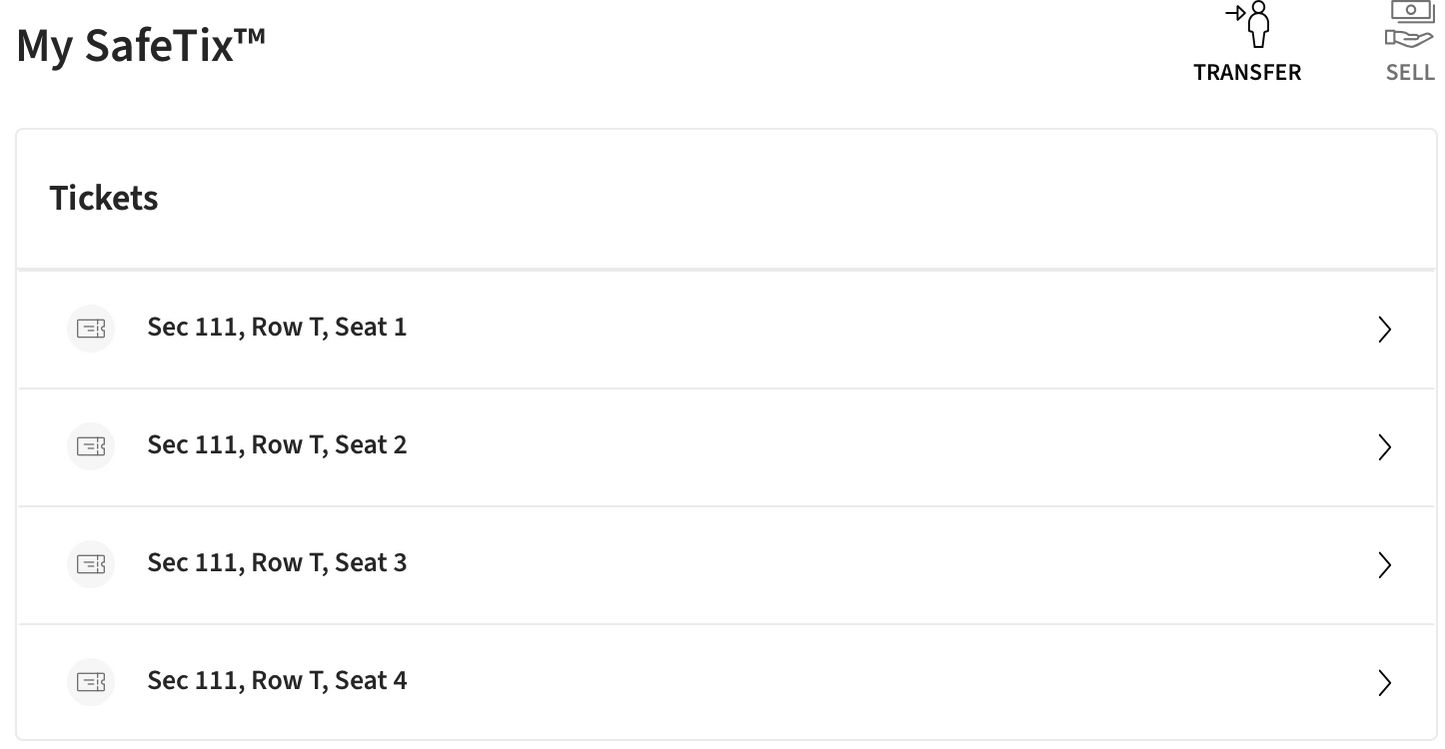Click the ticket icon beside Seat 2
The width and height of the screenshot is (1445, 749).
[91, 446]
